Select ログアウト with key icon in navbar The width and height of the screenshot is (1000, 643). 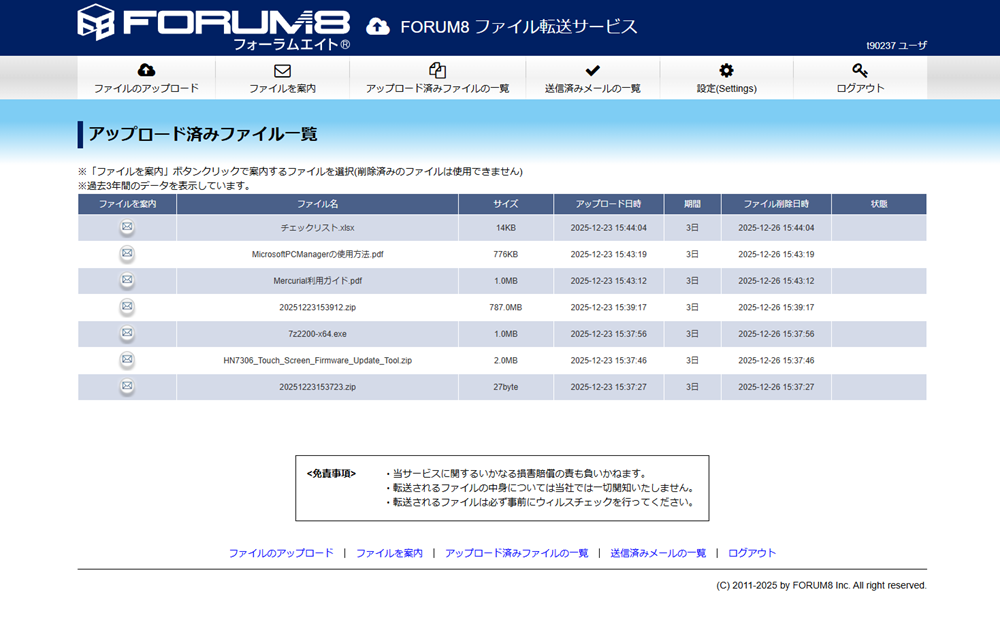(x=860, y=78)
